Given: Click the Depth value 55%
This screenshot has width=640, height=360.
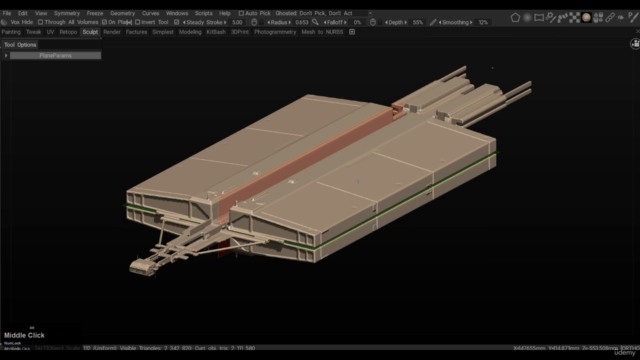Looking at the screenshot, I should 418,22.
